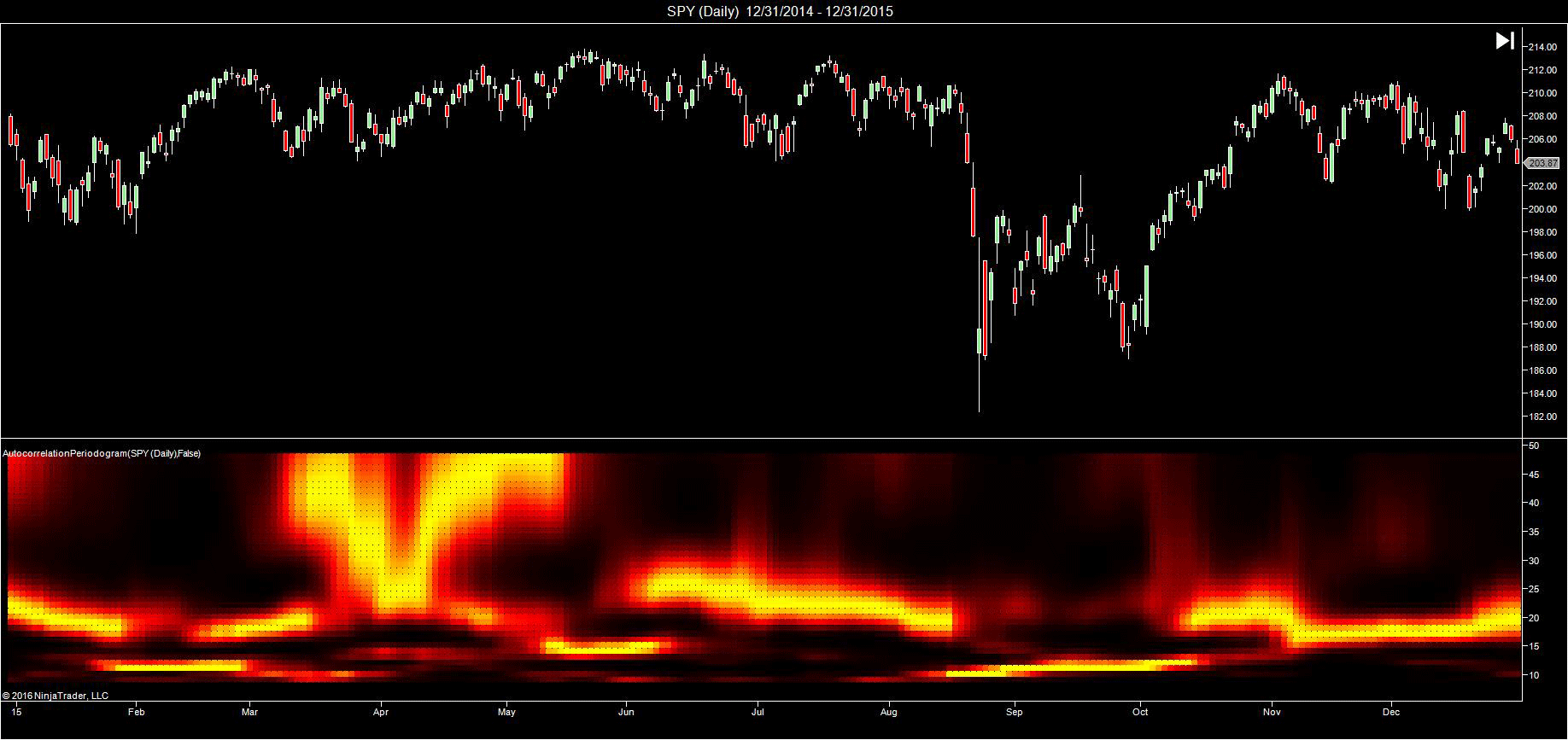Click the 45 periodogram scale label

point(1534,475)
